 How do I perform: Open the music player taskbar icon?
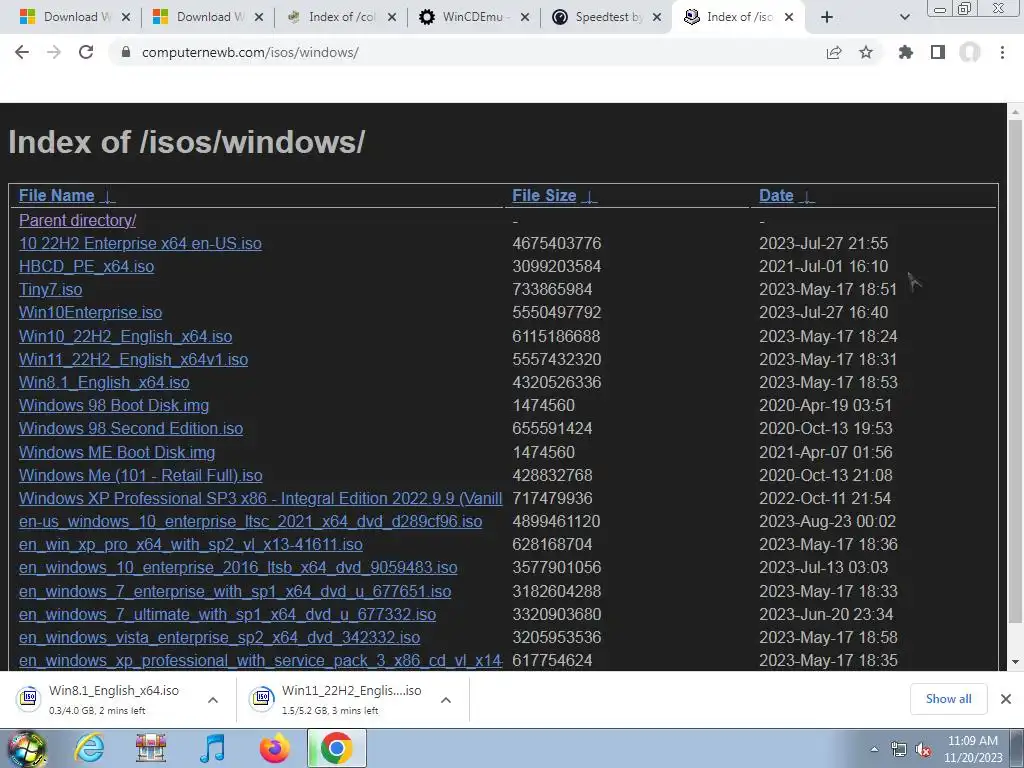click(212, 748)
